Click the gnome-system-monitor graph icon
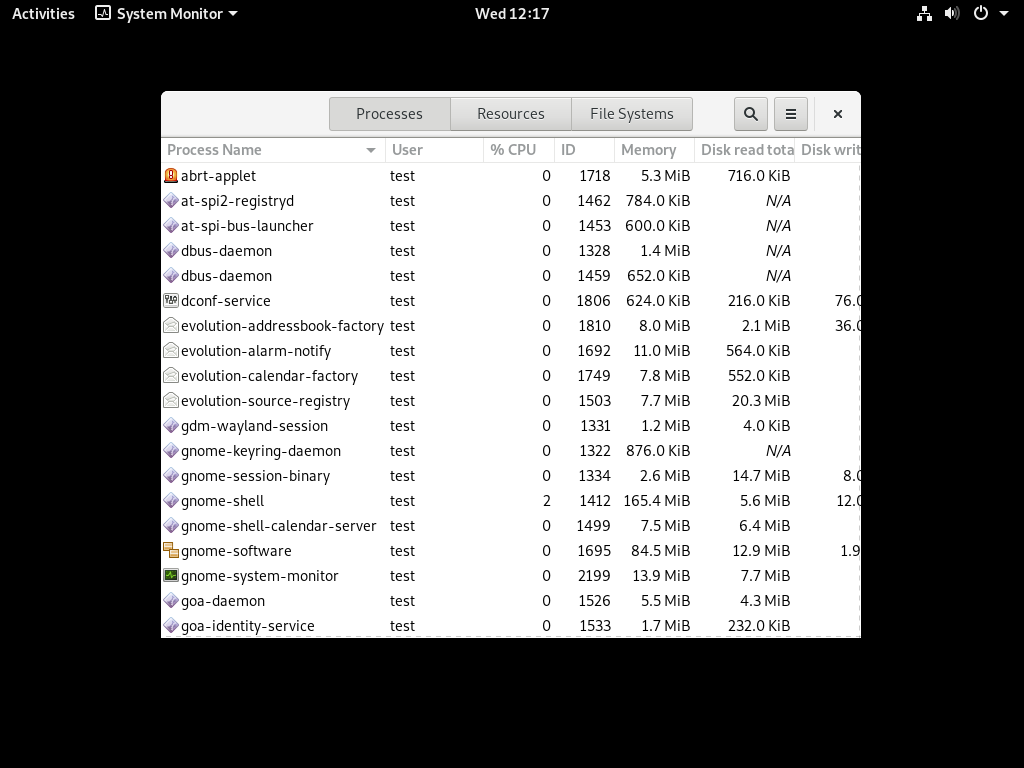 [x=170, y=575]
